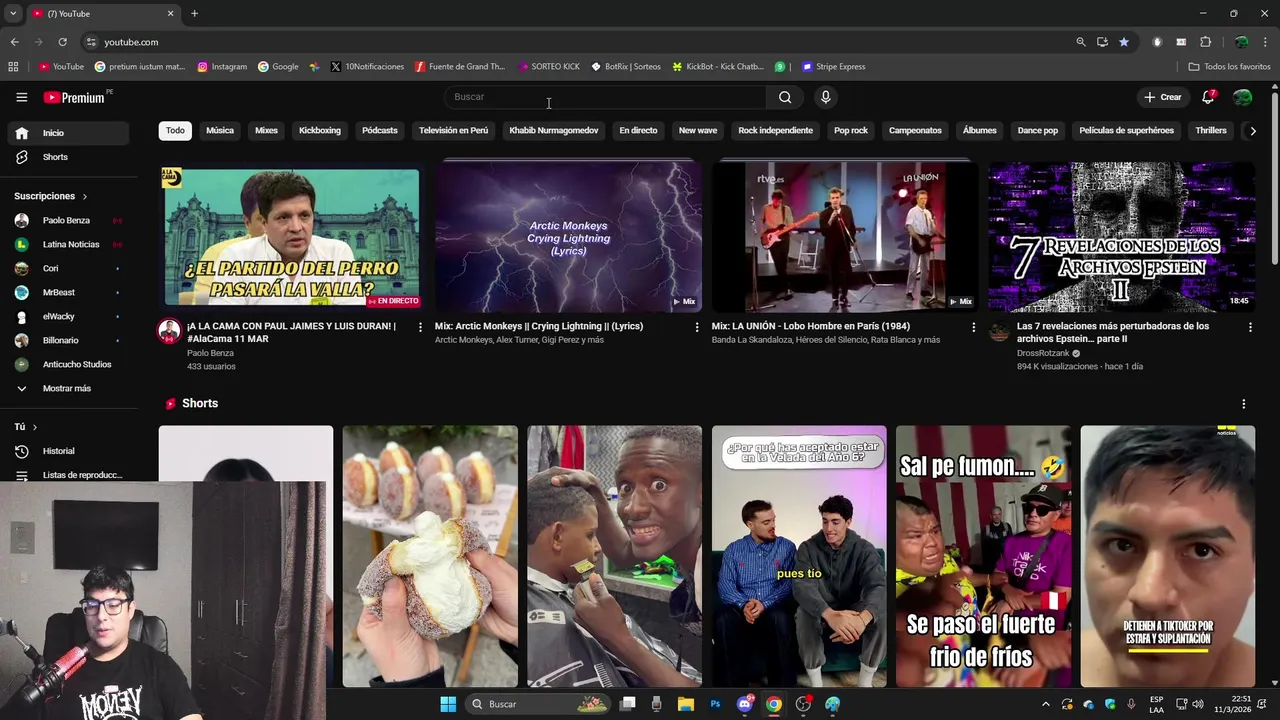Screen dimensions: 1280x720
Task: Open 7 revelaciones archivos Epstein thumbnail
Action: [x=1122, y=237]
